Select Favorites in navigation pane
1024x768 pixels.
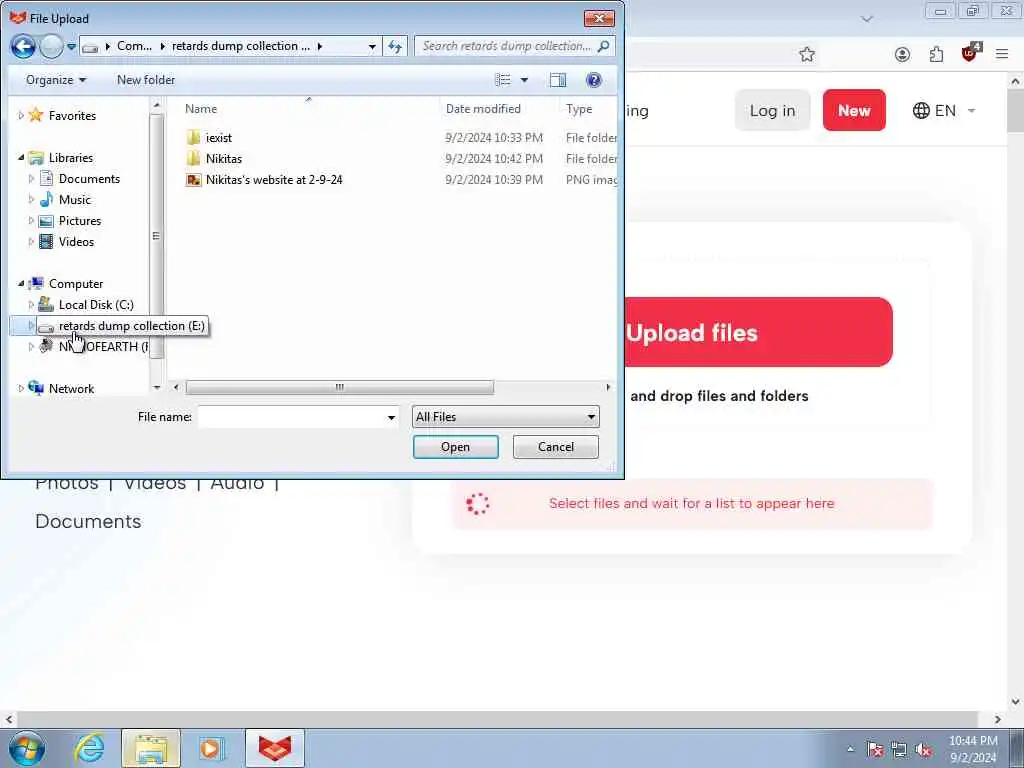click(x=72, y=116)
